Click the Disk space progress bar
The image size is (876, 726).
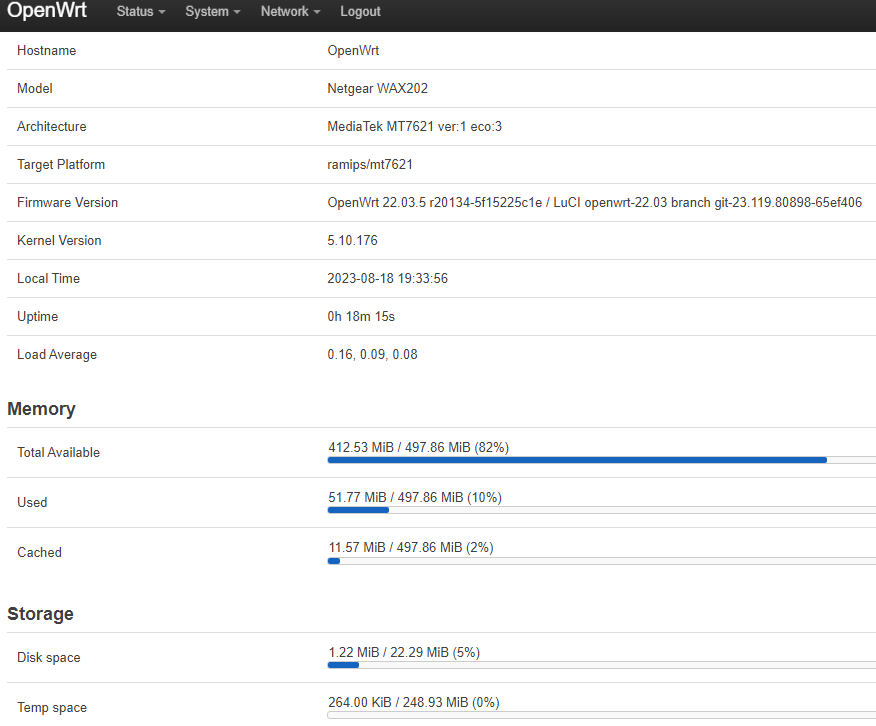point(602,665)
